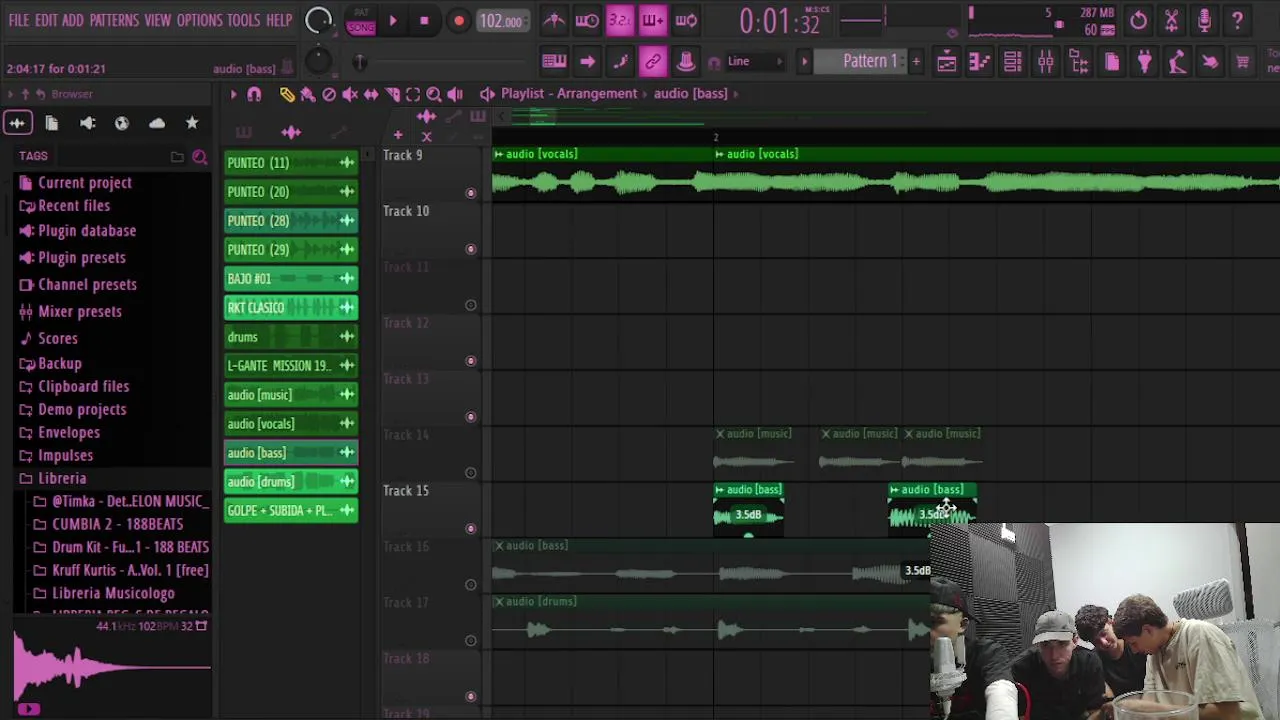Expand Plugin database folder
The width and height of the screenshot is (1280, 720).
(87, 231)
